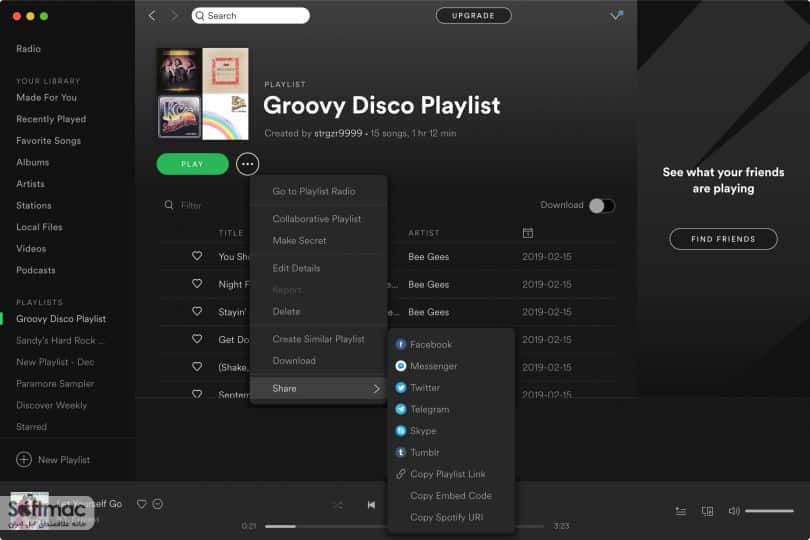Open Paramore Sampler playlist
Screen dimensions: 810x540
pos(55,383)
